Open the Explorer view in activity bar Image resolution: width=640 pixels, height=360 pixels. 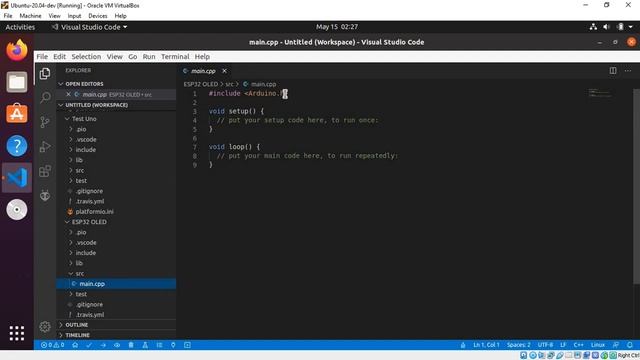45,73
